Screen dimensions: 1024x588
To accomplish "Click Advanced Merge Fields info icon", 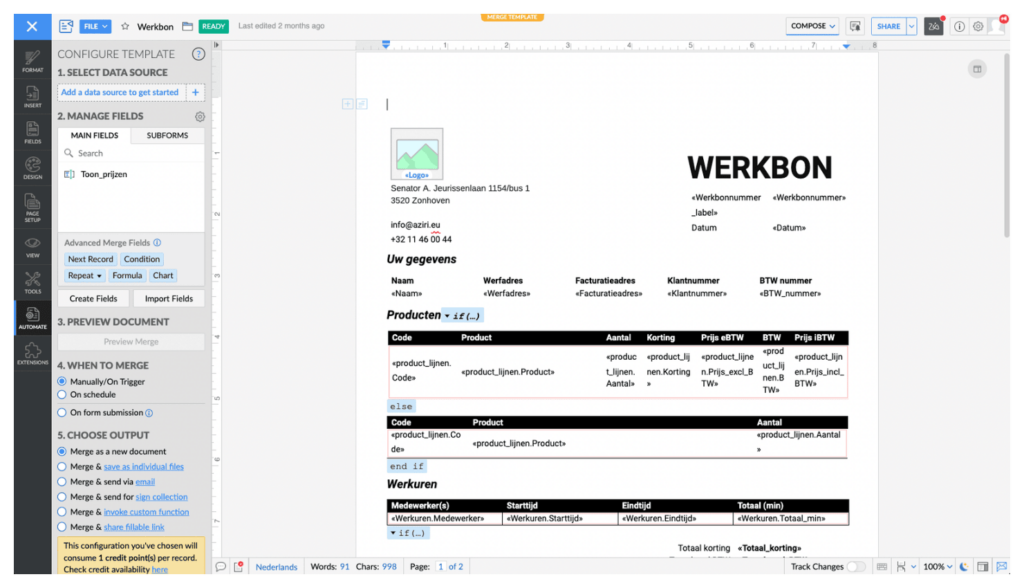I will click(x=157, y=242).
